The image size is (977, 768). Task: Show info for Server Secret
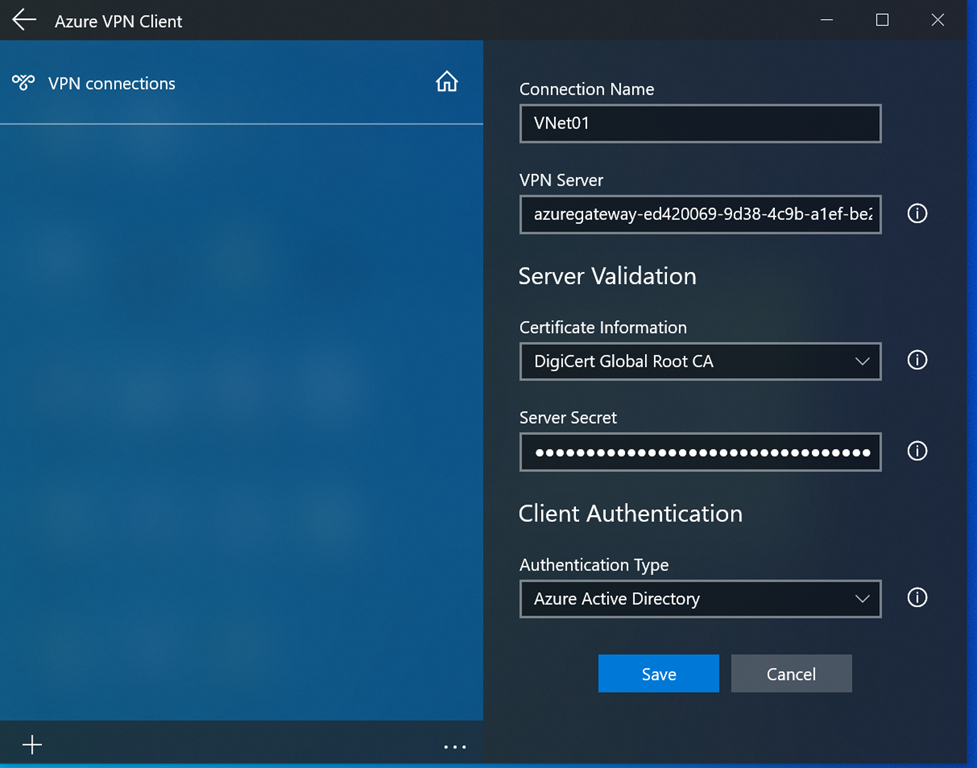click(x=917, y=451)
